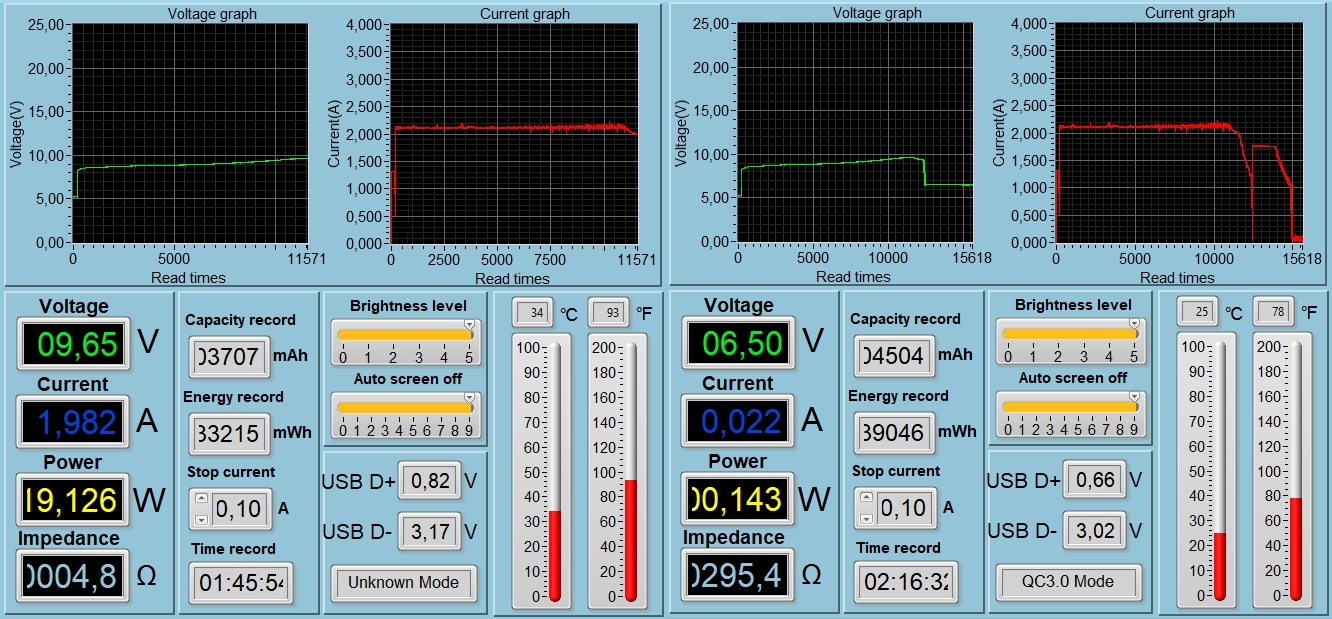Click the USB D+ field showing 0,82 V
This screenshot has height=619, width=1332.
click(430, 481)
